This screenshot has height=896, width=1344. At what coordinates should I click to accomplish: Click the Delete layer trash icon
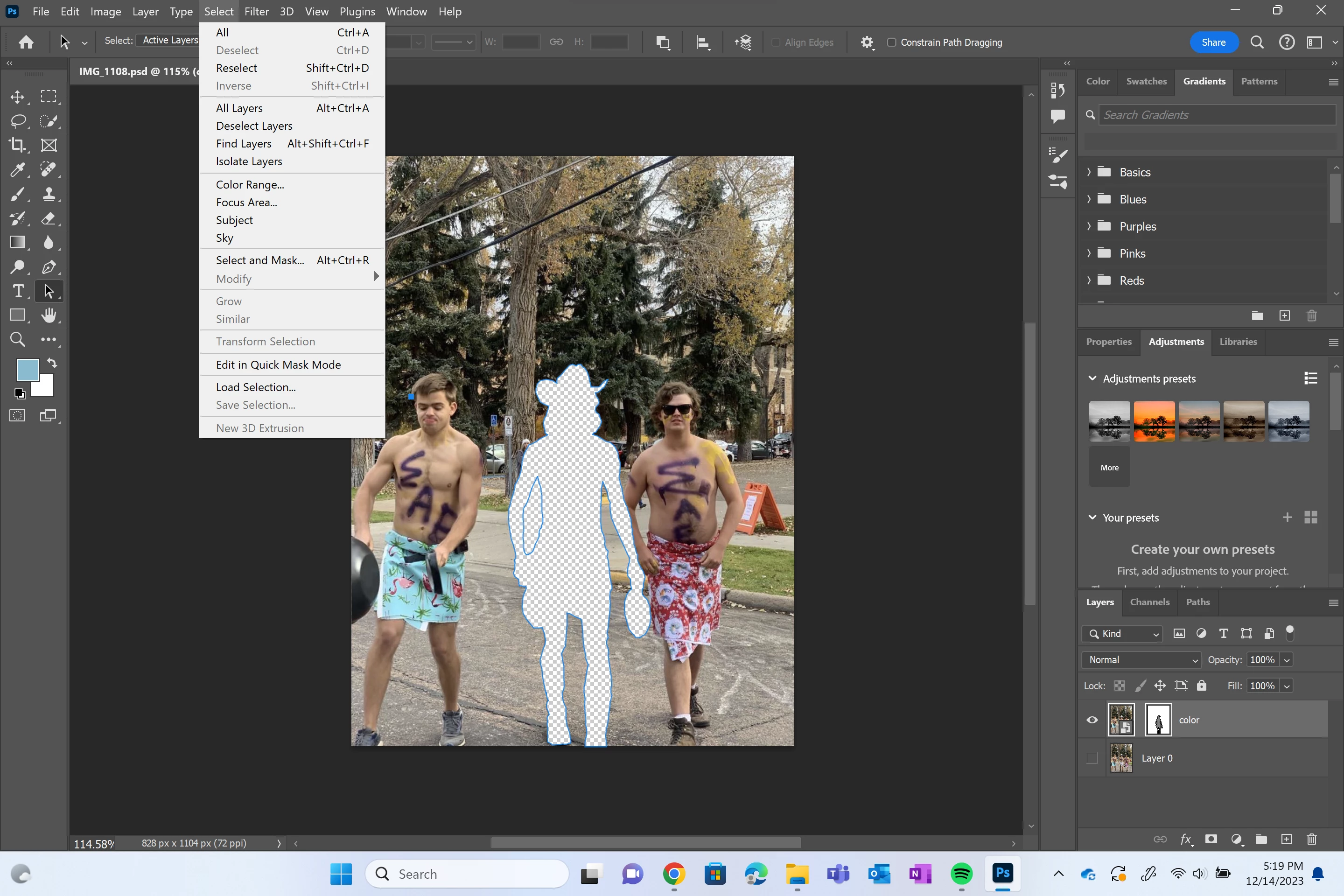point(1311,839)
